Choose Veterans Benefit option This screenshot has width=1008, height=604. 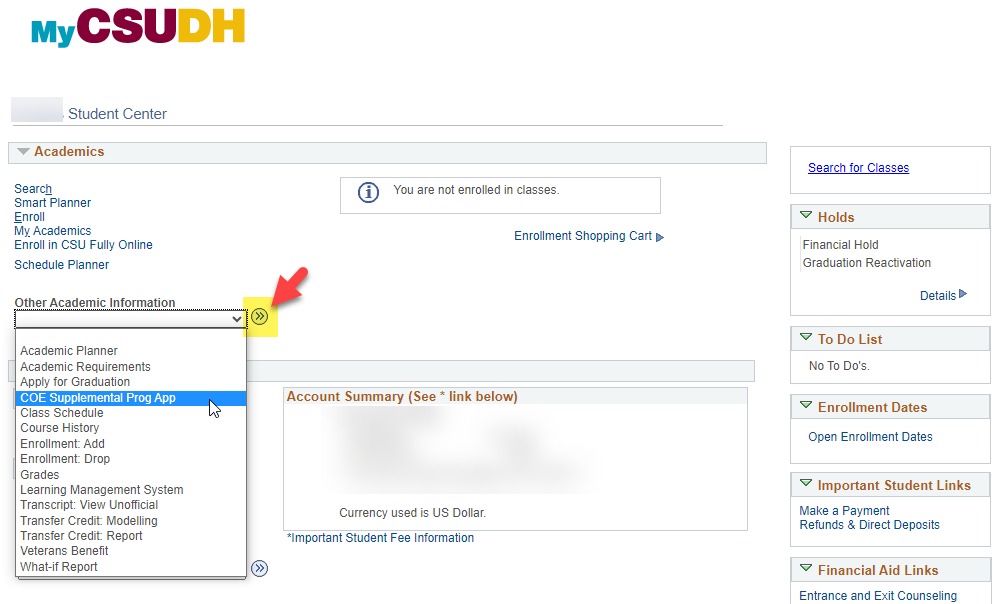[x=130, y=551]
